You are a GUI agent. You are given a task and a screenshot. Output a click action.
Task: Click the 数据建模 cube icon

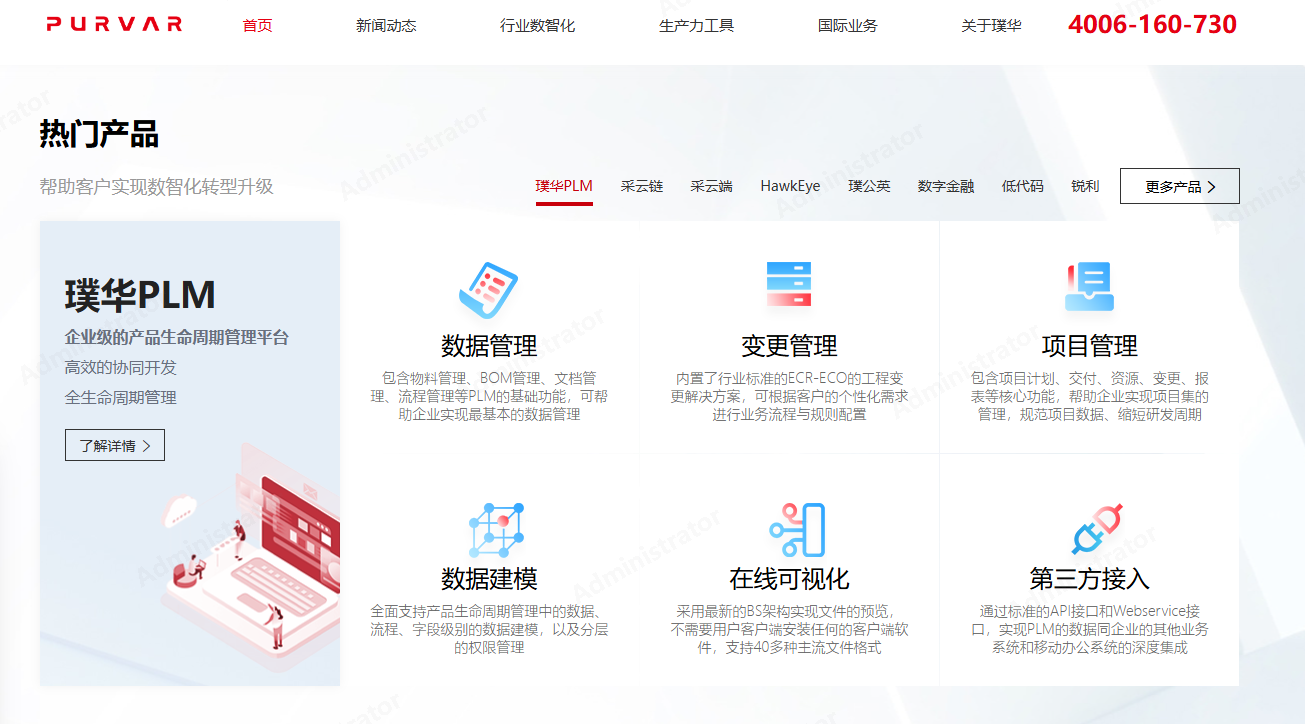pos(496,530)
